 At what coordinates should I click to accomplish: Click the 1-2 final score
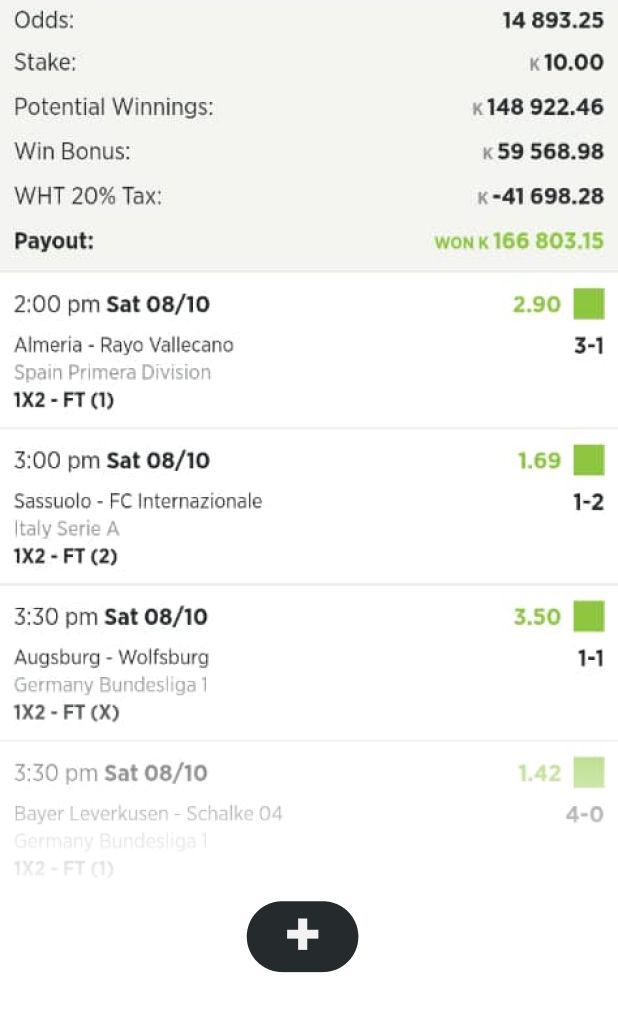point(588,502)
